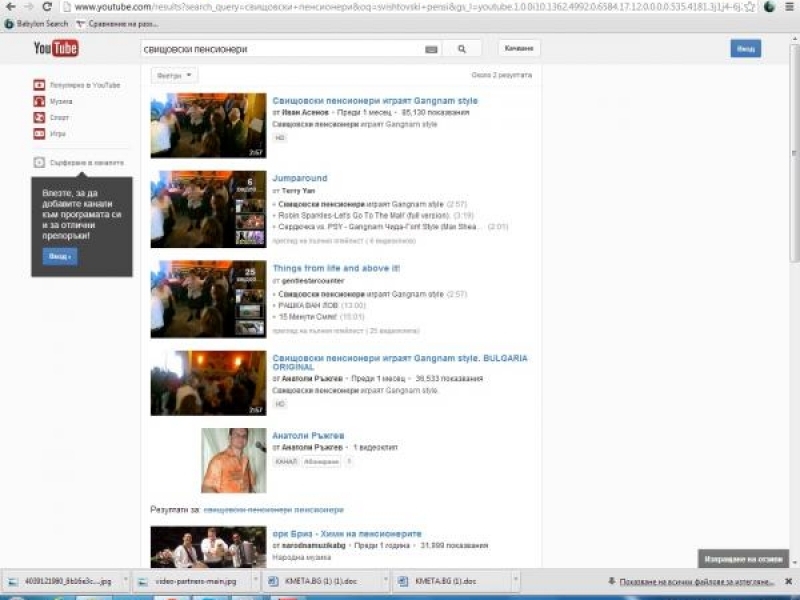Open the first result's video thumbnail
This screenshot has height=600, width=800.
[208, 126]
